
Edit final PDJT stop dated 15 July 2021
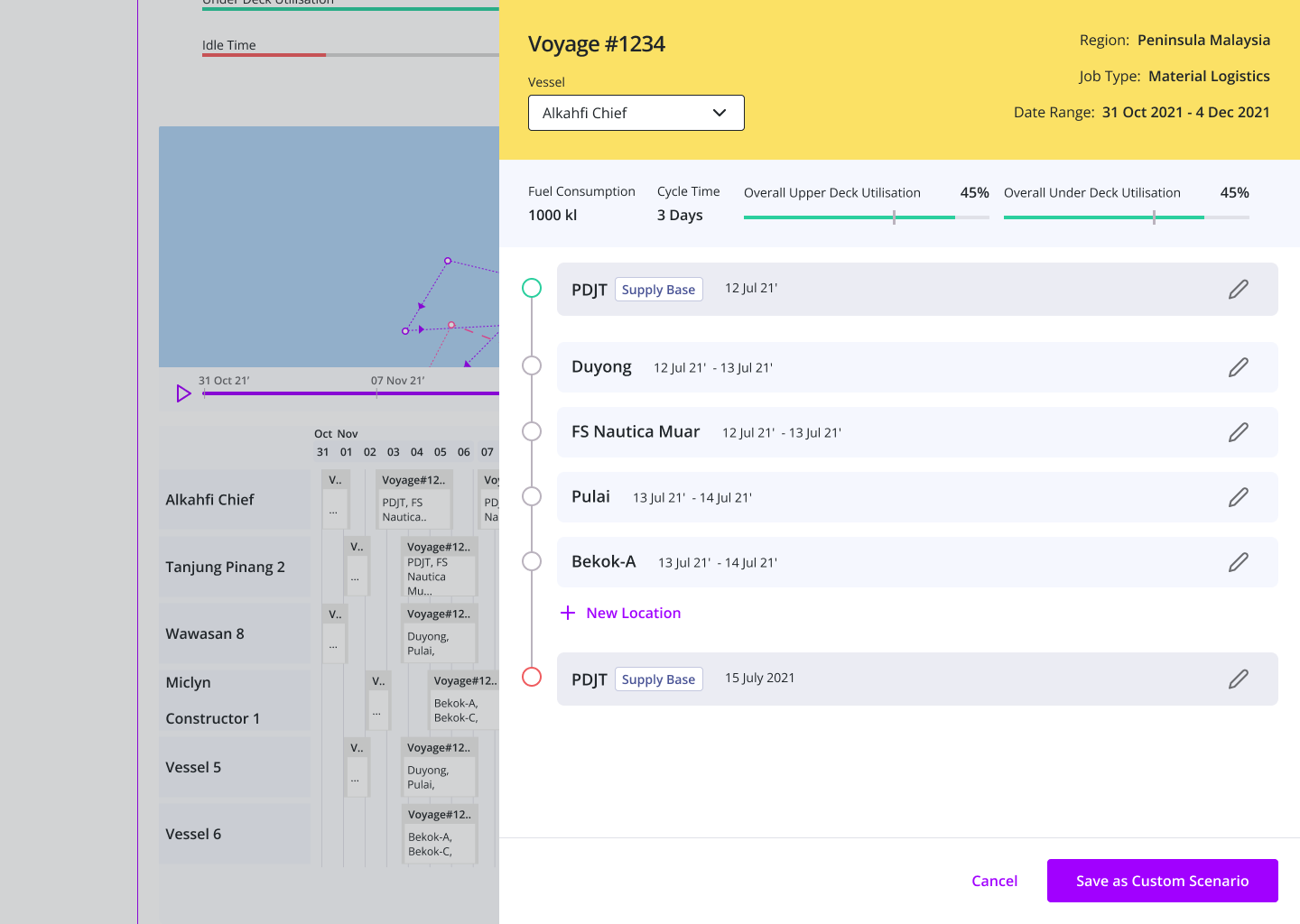(x=1238, y=679)
